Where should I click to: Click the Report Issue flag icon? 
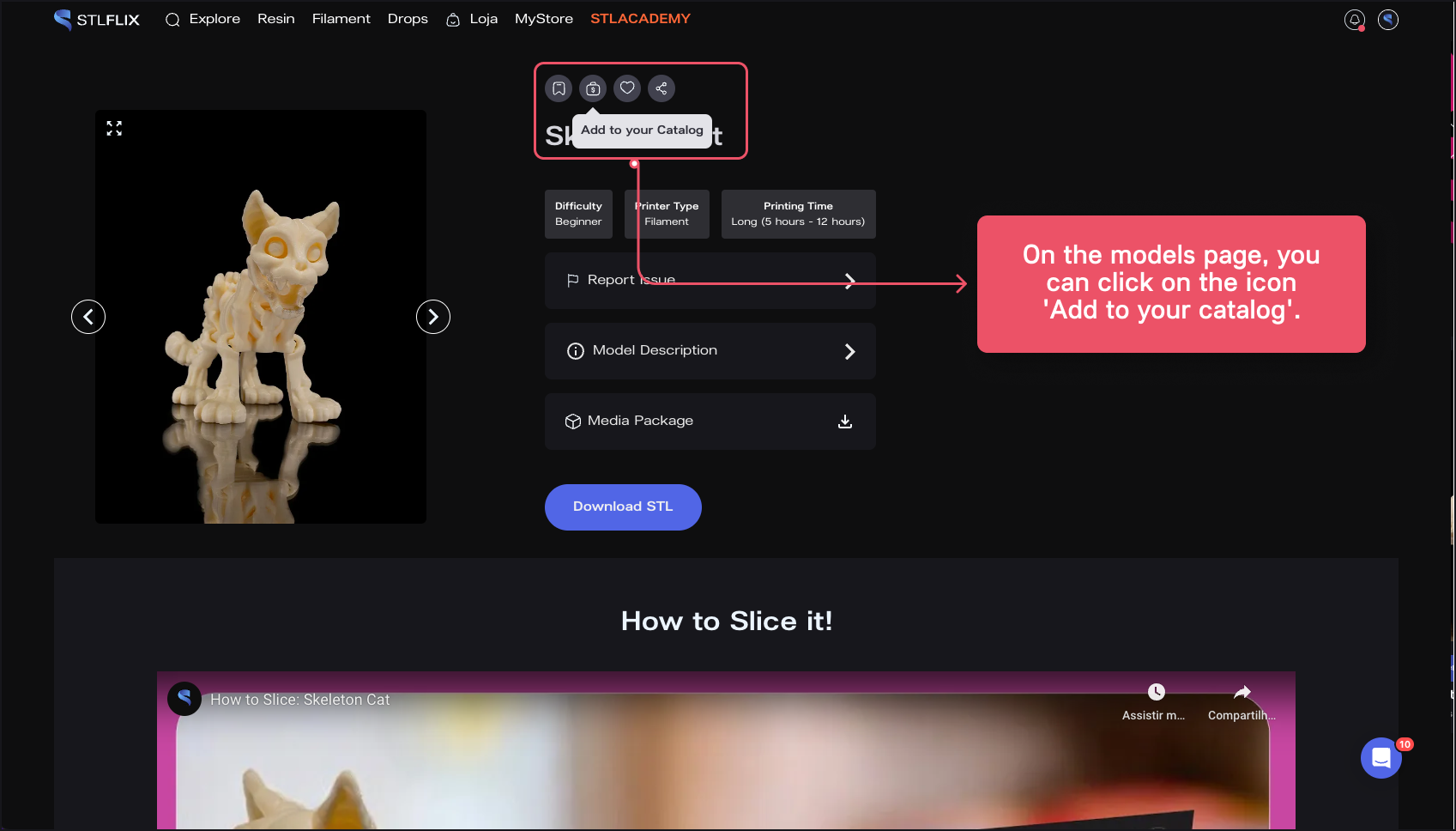[x=571, y=280]
